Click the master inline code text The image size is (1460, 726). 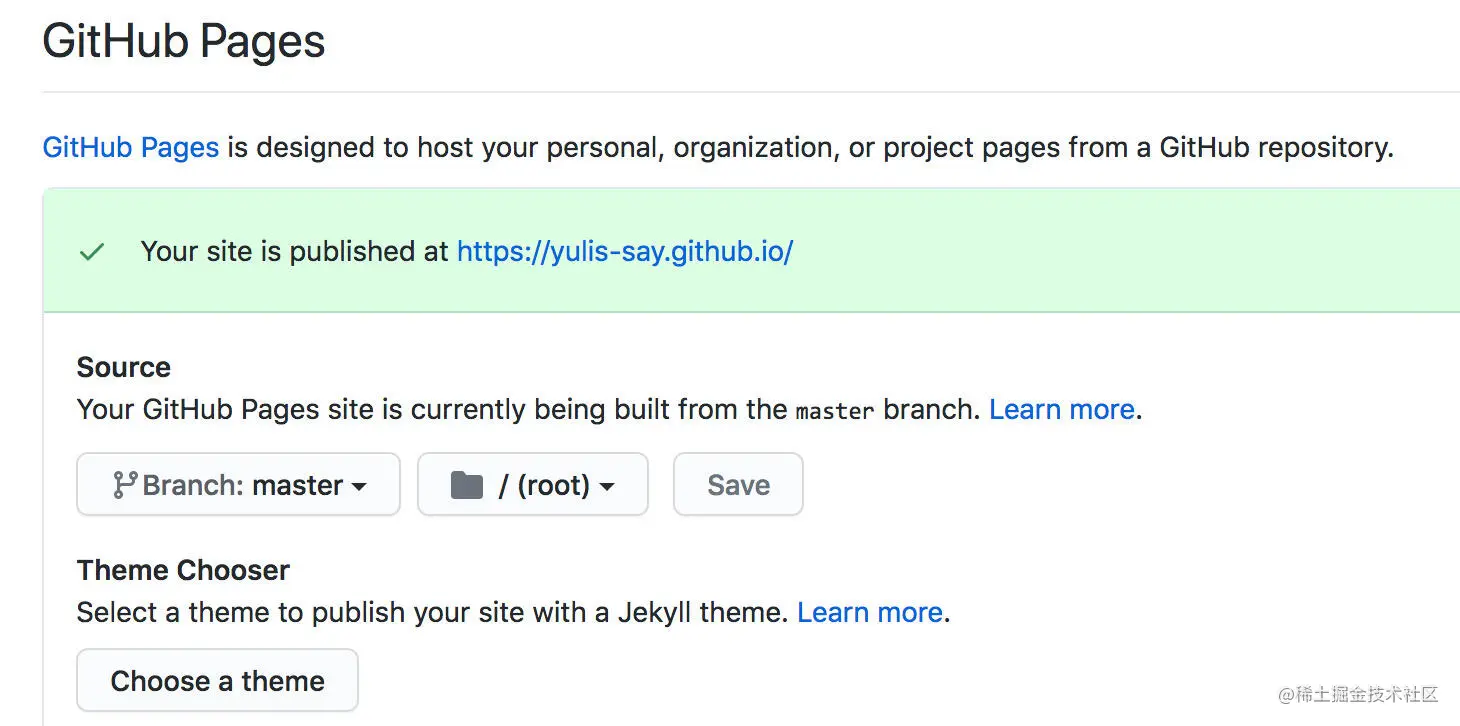click(x=834, y=410)
